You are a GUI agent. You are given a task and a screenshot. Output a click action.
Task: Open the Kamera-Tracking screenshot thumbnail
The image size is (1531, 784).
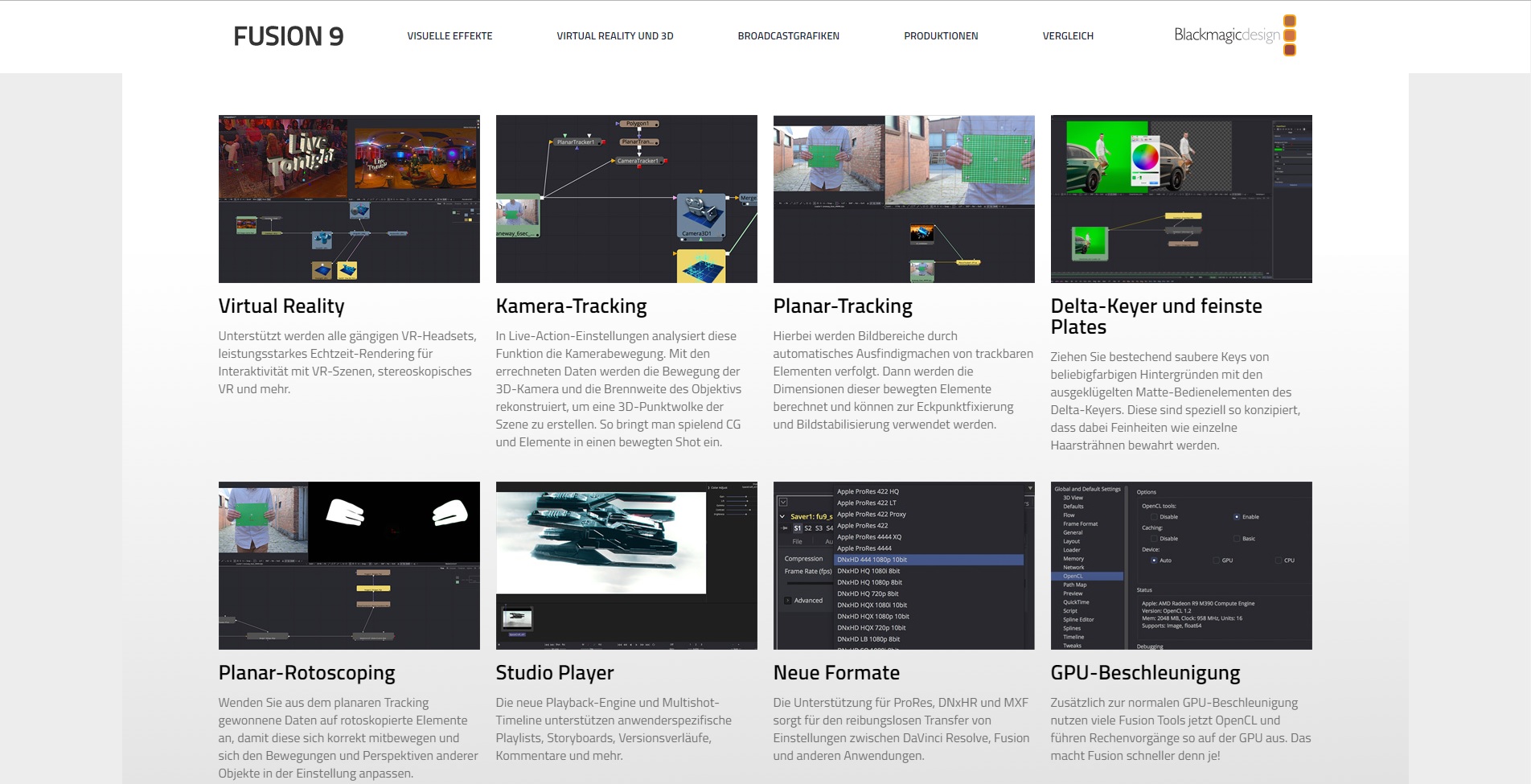(x=626, y=199)
